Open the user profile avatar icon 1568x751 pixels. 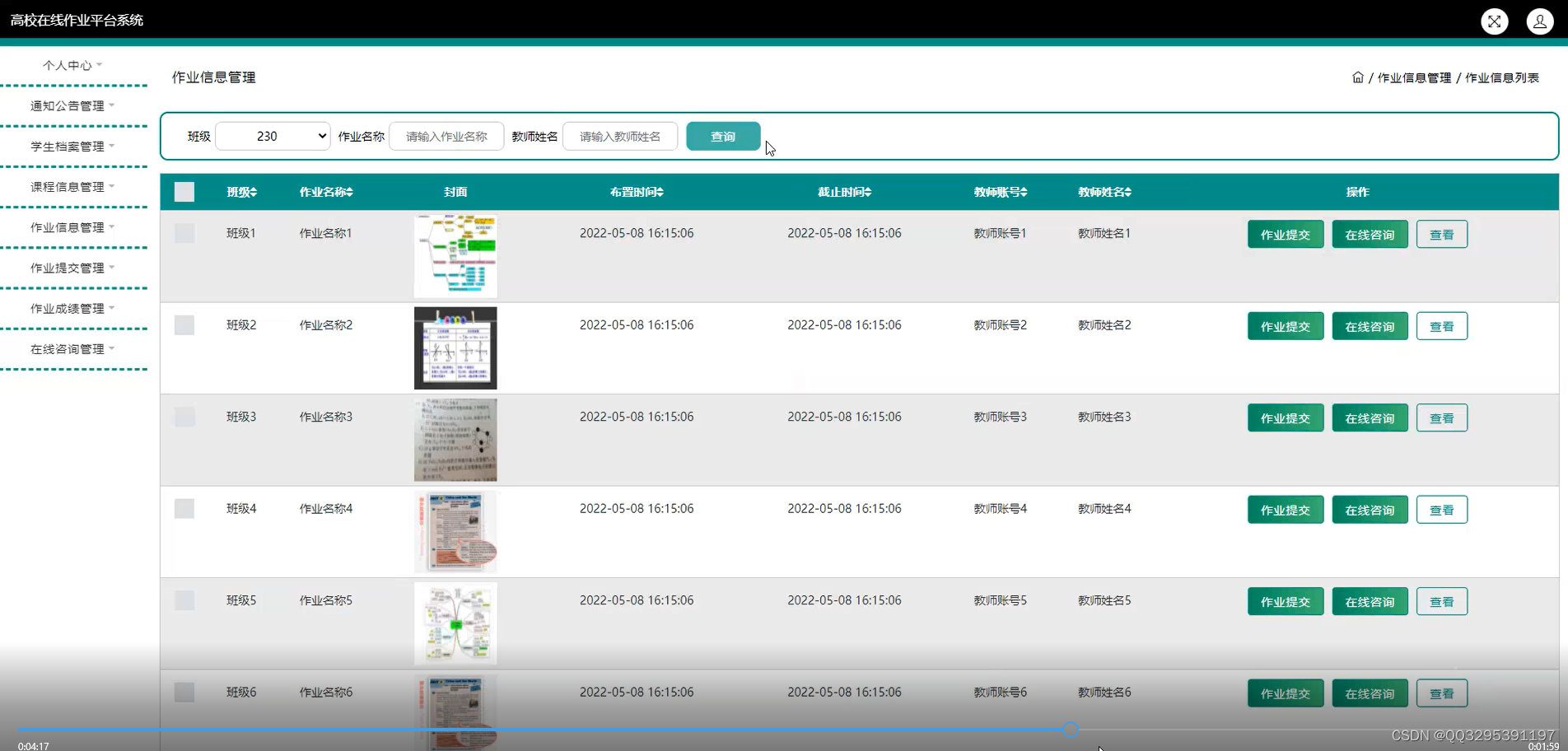point(1540,21)
